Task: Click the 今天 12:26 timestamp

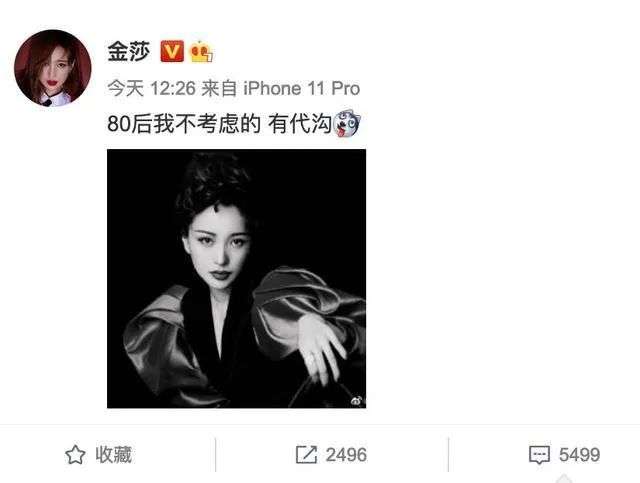Action: (151, 88)
